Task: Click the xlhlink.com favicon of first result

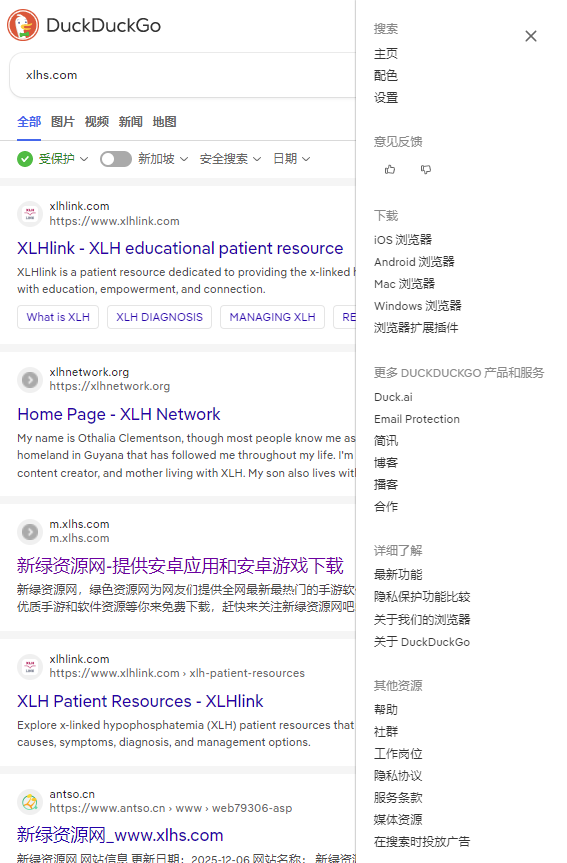Action: click(x=30, y=214)
